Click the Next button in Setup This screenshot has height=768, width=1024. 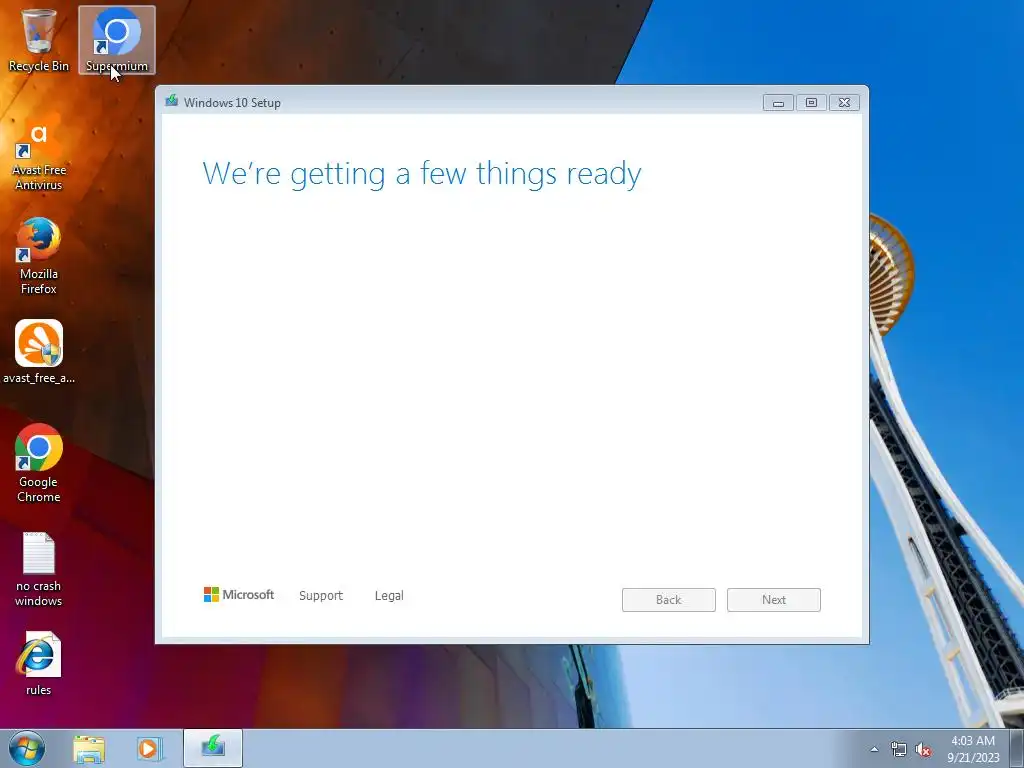pyautogui.click(x=774, y=600)
